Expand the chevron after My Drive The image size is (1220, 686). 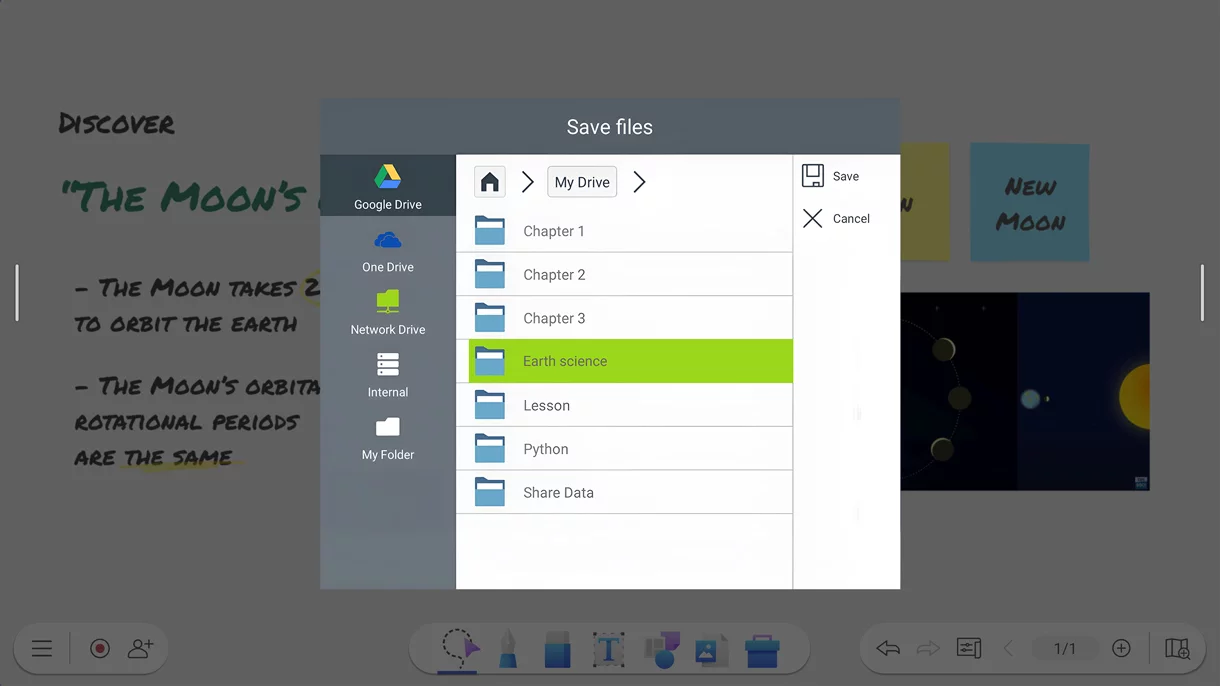coord(639,182)
